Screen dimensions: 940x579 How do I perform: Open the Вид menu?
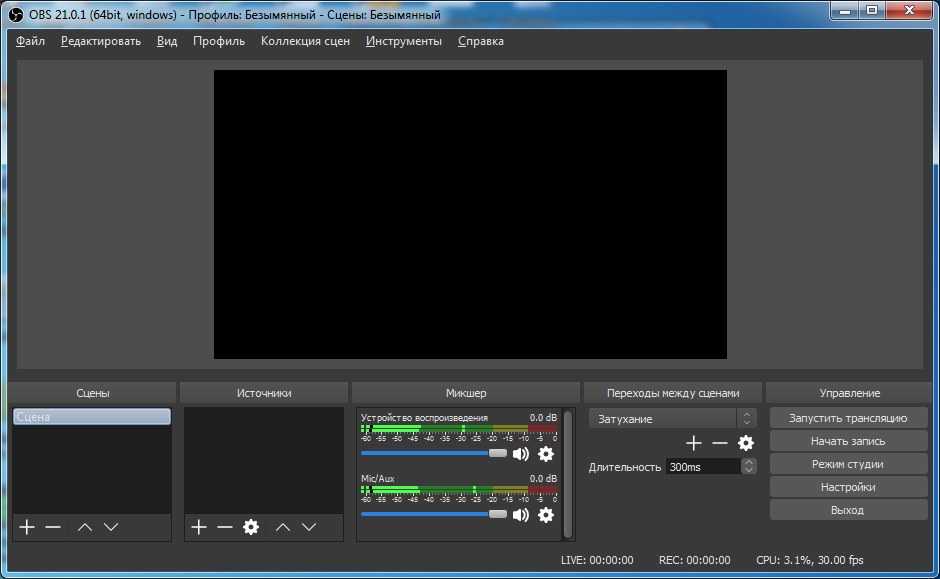click(167, 41)
